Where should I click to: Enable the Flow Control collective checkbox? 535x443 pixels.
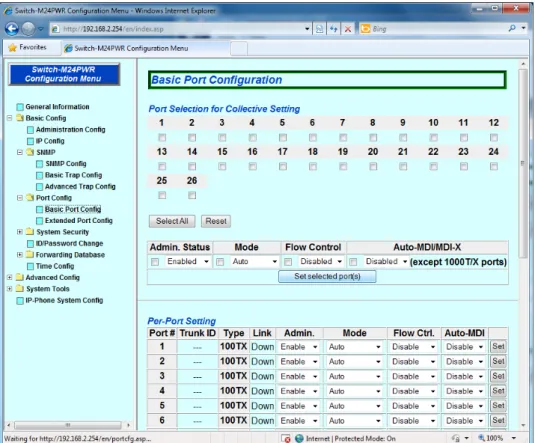click(x=288, y=262)
